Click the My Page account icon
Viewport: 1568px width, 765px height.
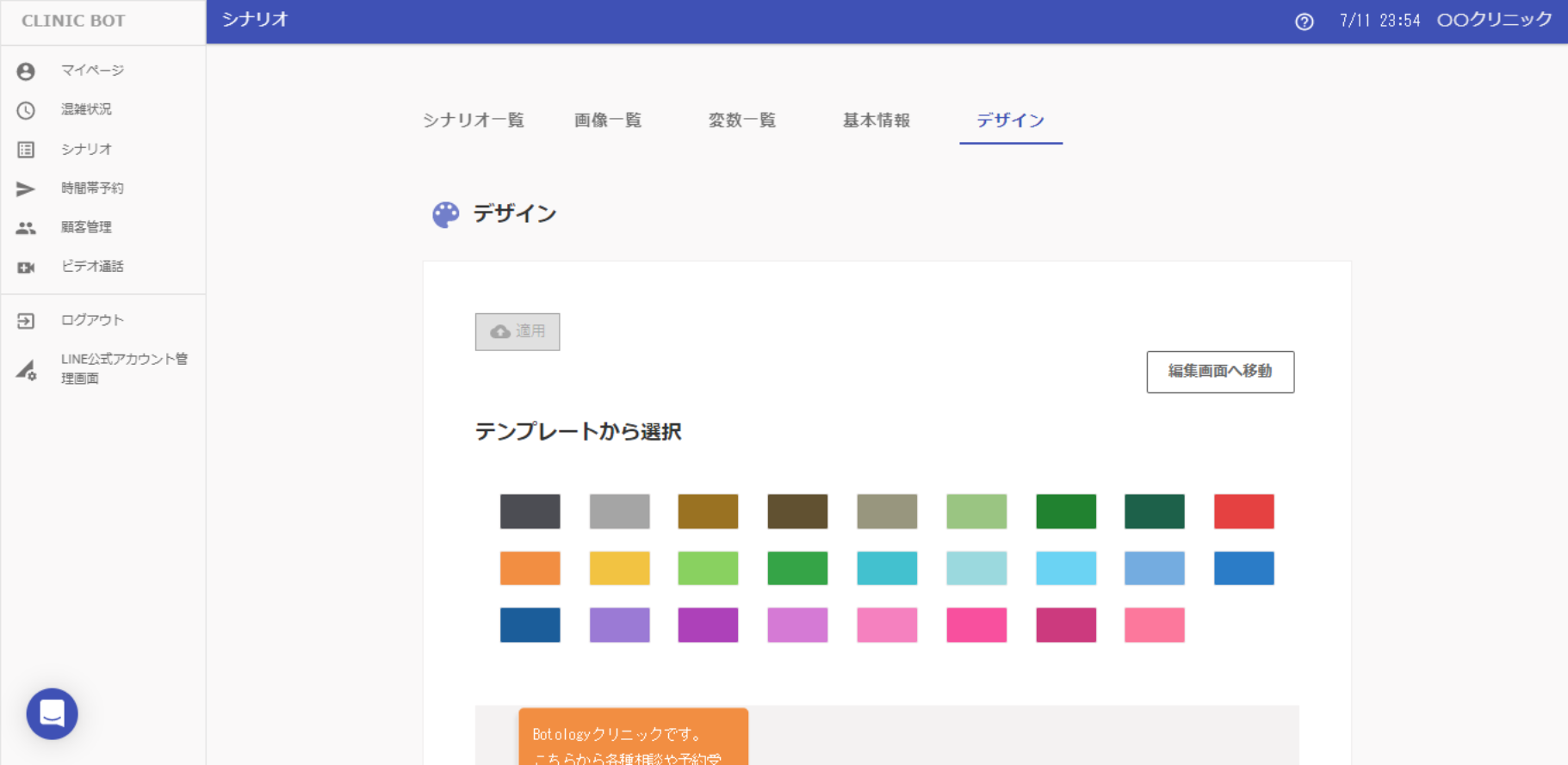click(26, 71)
